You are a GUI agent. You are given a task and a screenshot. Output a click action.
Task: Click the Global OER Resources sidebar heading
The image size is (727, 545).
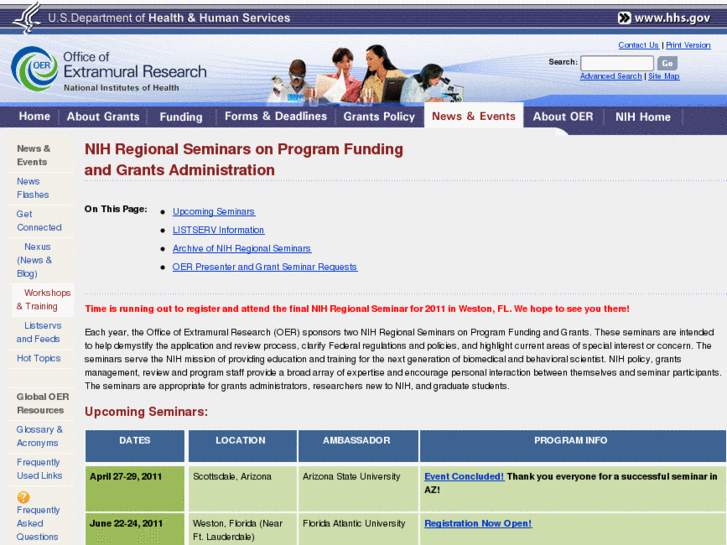click(43, 404)
